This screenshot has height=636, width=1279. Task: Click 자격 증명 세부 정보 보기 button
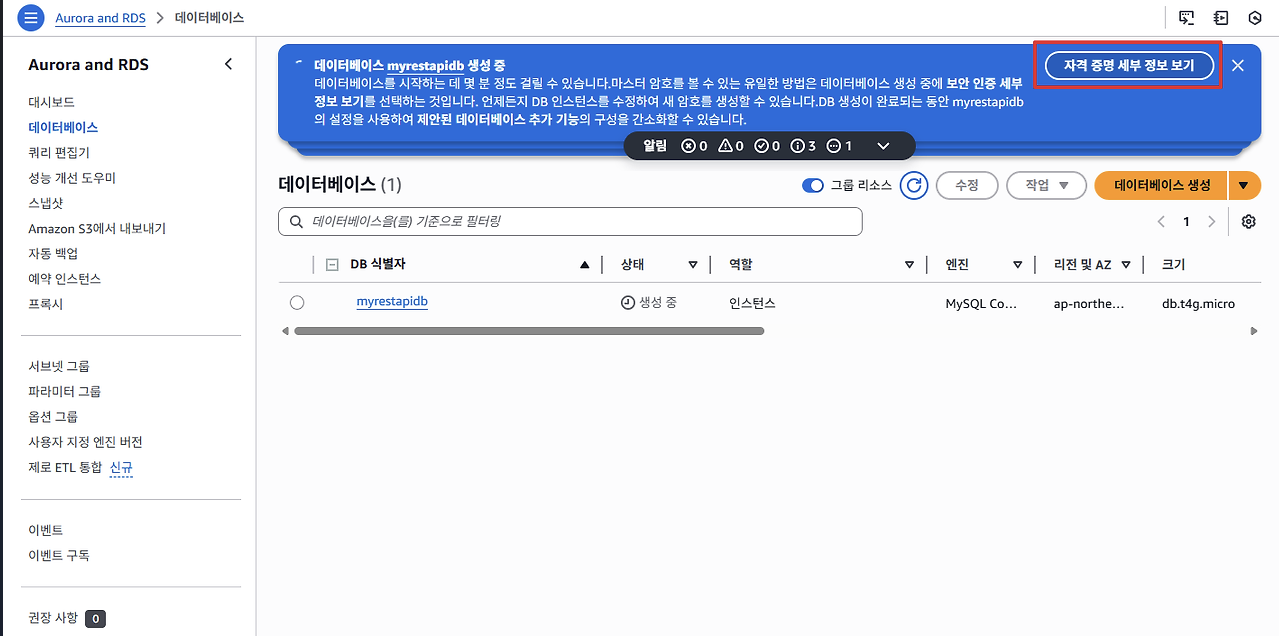coord(1130,65)
